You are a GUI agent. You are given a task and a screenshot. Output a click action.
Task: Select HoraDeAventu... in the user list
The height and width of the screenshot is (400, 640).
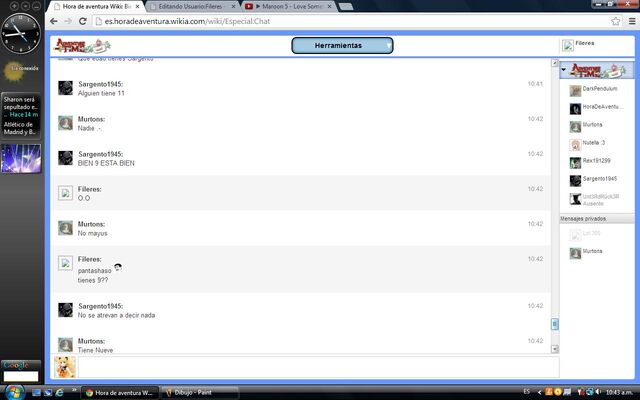596,108
